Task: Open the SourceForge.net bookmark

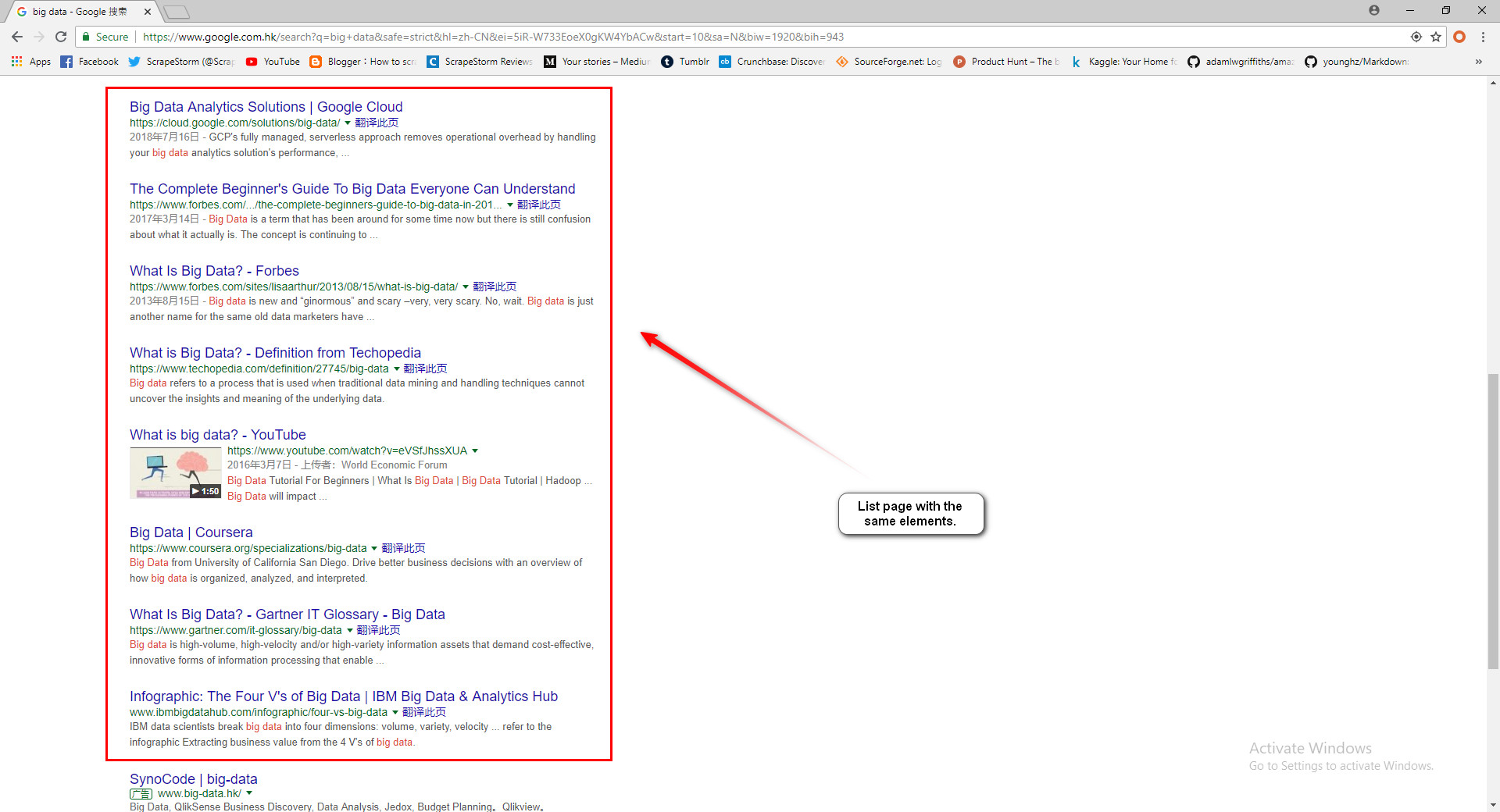Action: 889,62
